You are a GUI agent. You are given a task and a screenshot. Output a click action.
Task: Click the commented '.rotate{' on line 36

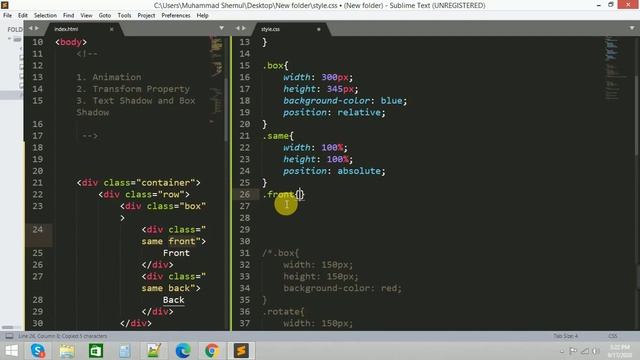click(x=284, y=311)
